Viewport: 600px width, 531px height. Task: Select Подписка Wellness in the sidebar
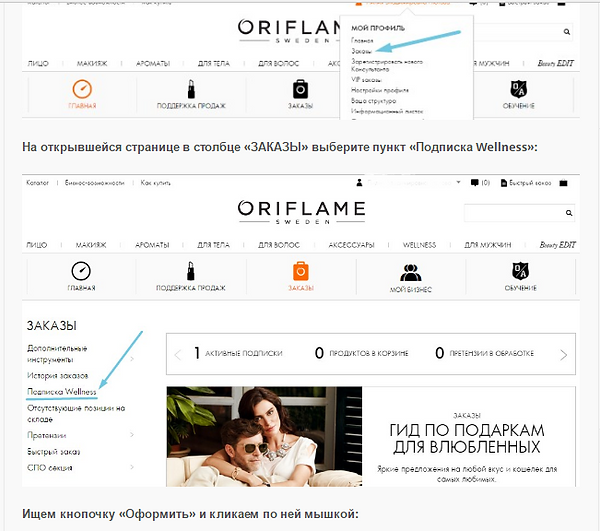click(x=62, y=392)
